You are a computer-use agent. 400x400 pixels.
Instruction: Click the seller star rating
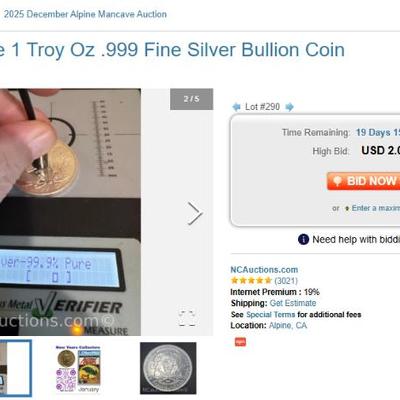click(x=251, y=280)
